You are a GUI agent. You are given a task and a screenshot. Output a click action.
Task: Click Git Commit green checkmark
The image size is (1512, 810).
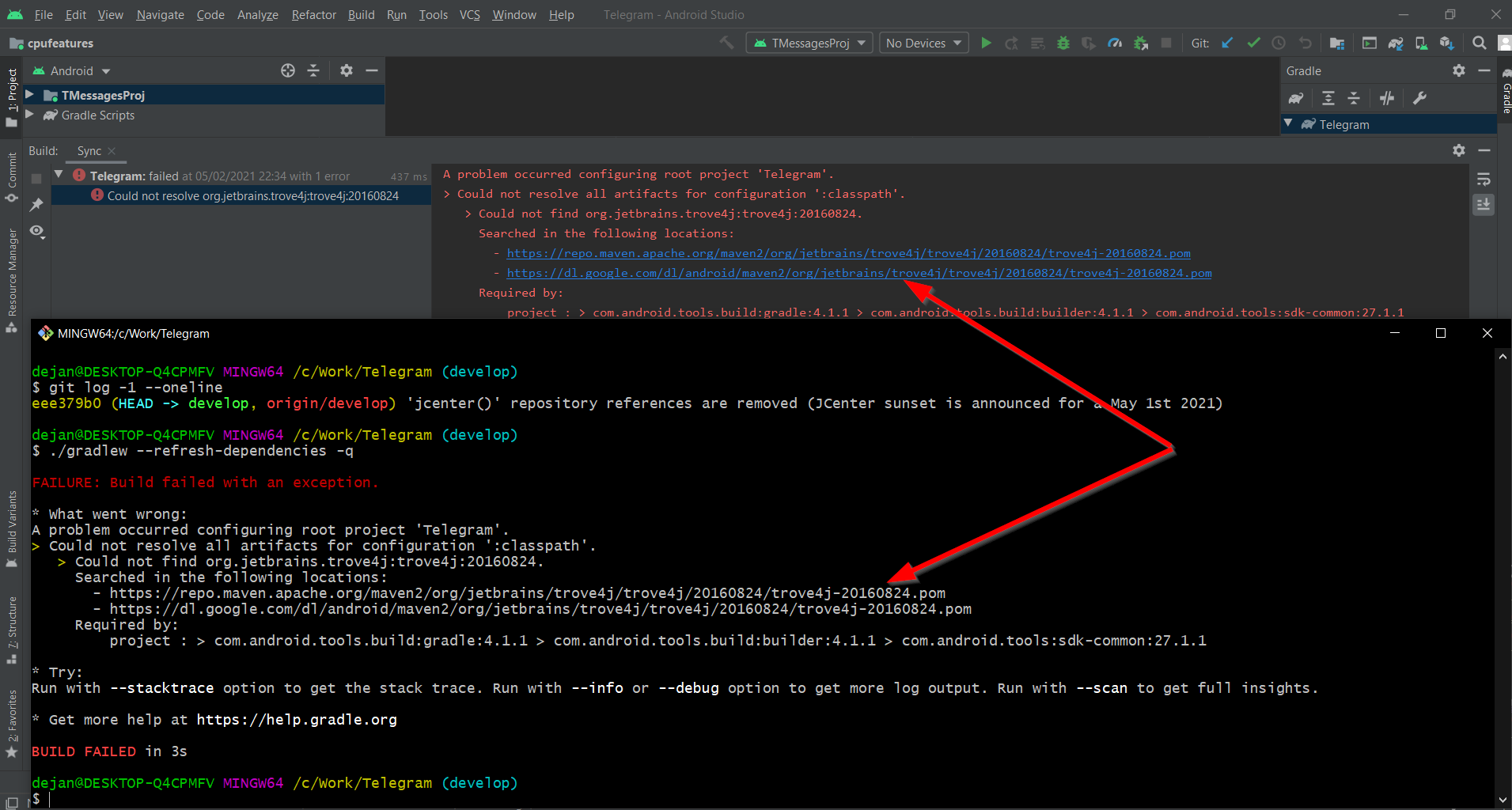pos(1253,43)
